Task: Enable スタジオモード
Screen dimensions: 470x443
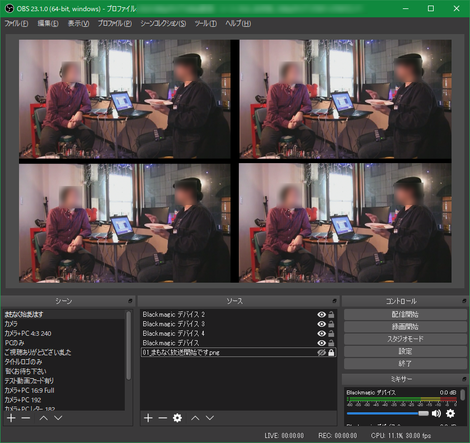Action: pyautogui.click(x=405, y=339)
